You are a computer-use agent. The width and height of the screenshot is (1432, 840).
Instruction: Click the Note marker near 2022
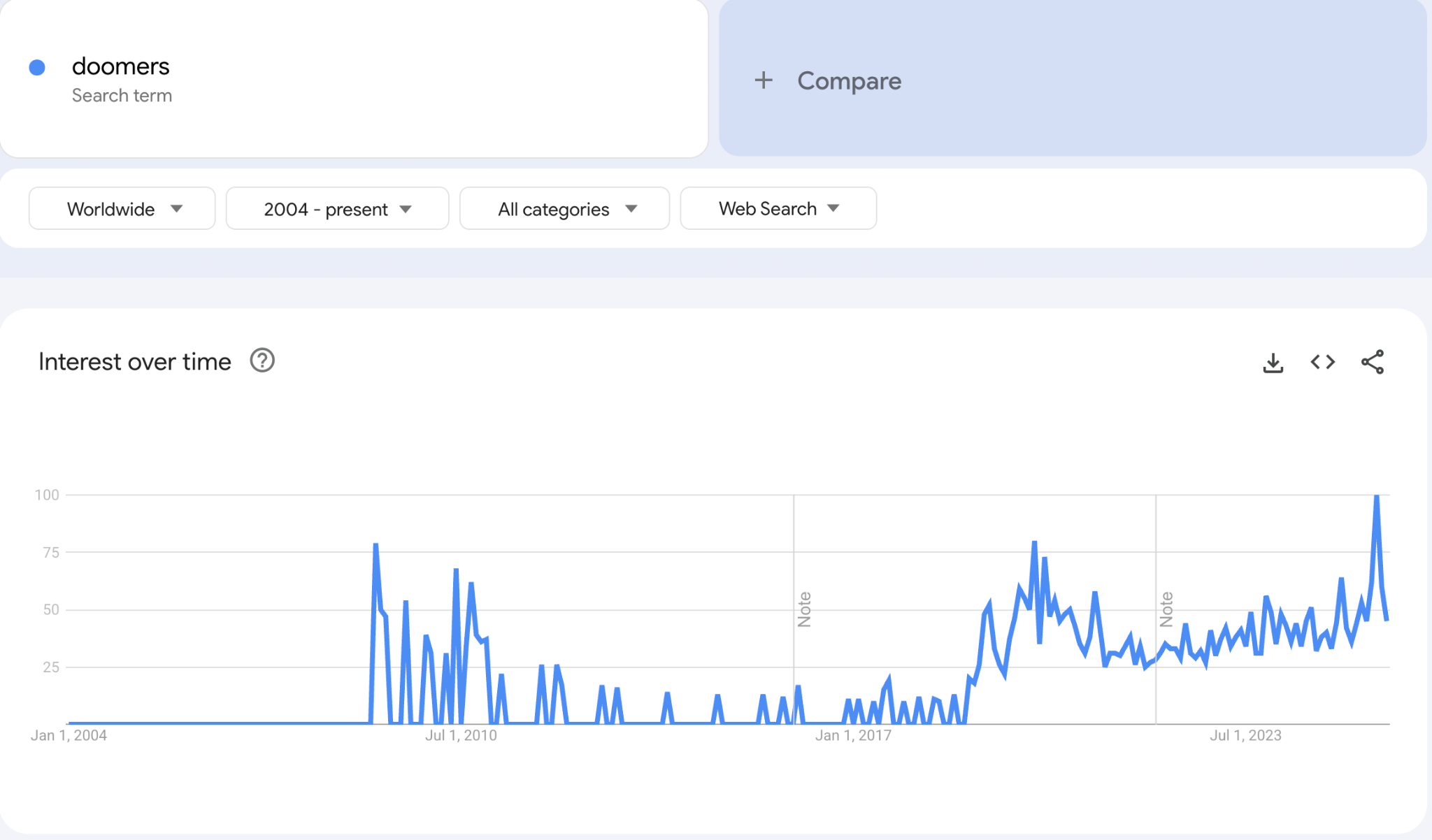[x=1166, y=609]
